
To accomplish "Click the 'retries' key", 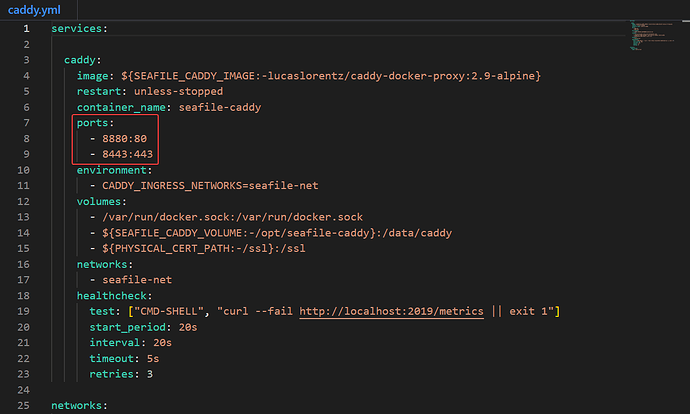I will [111, 374].
